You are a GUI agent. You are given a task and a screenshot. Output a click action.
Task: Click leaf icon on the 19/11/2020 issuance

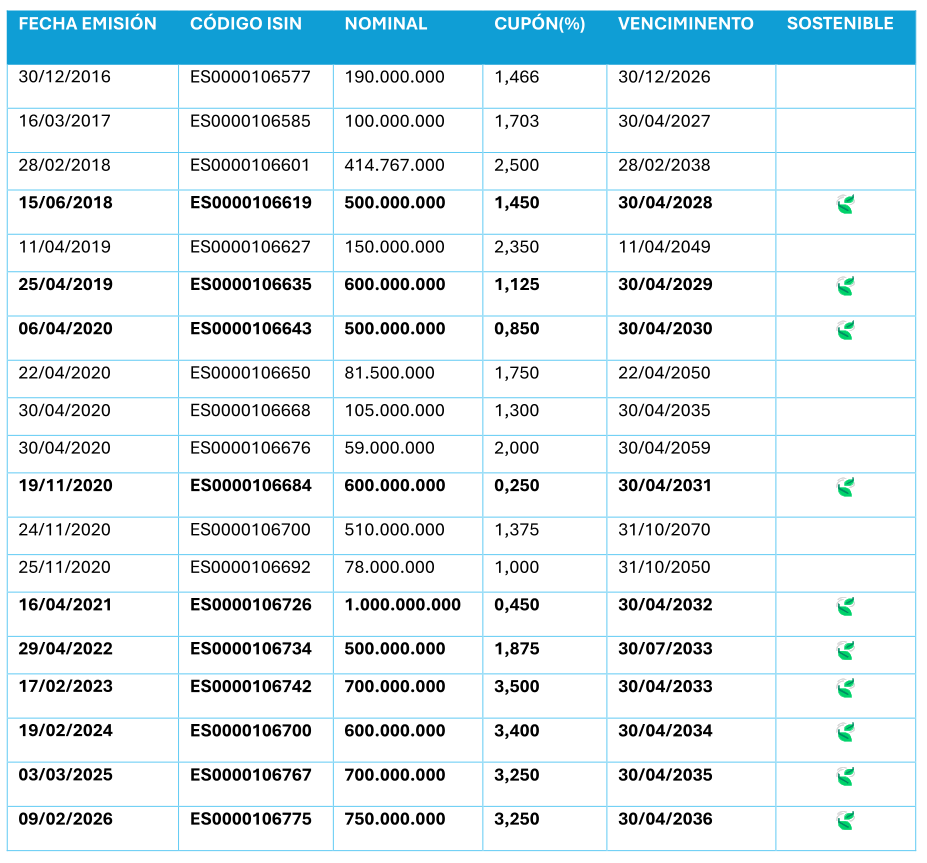pos(845,487)
